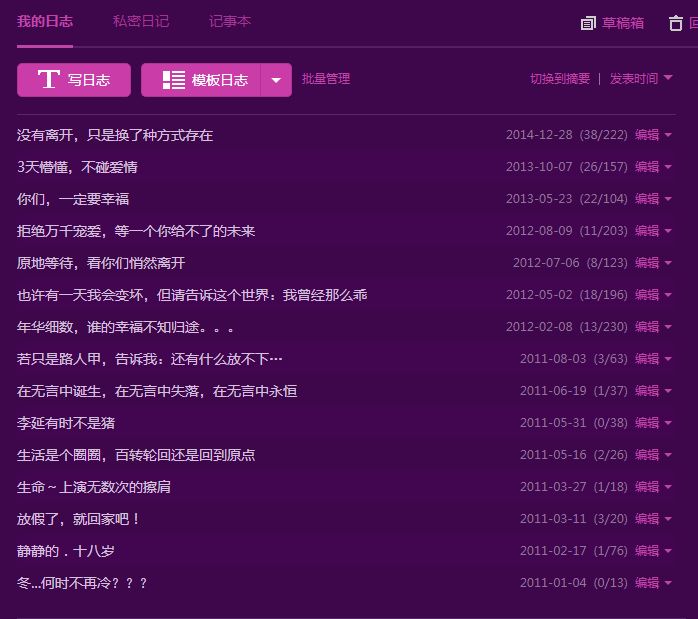Click 编辑 for the 2012-07-06 log
Screen dimensions: 698x619
(647, 263)
